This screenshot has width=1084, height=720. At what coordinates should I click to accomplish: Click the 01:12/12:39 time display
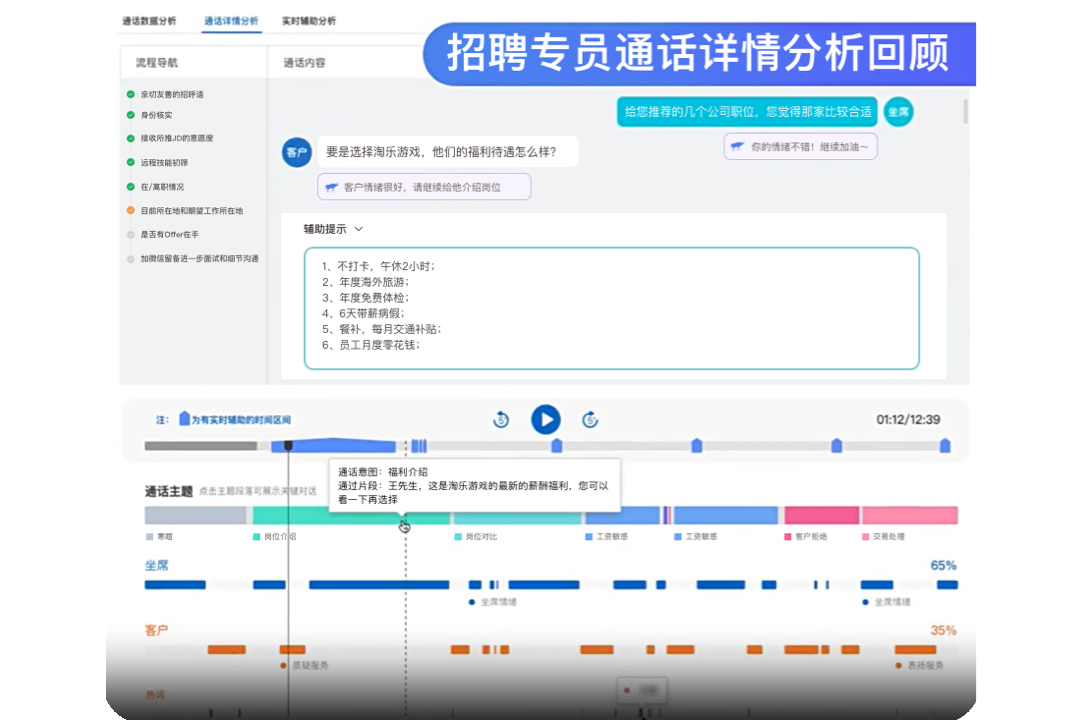coord(908,420)
